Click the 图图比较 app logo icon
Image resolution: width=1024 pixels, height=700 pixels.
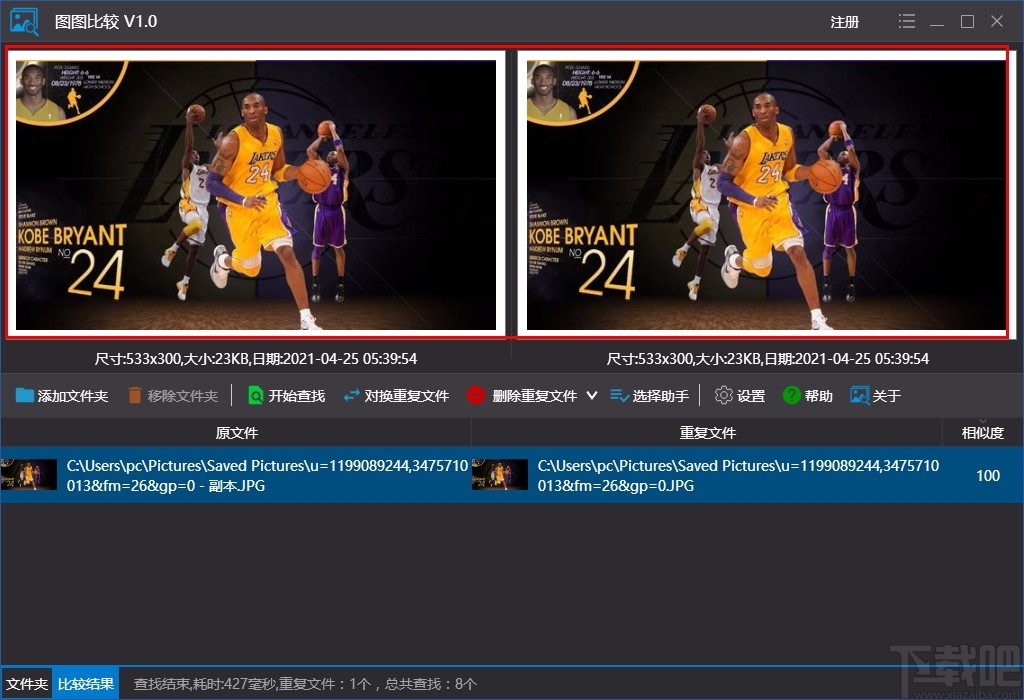[24, 21]
